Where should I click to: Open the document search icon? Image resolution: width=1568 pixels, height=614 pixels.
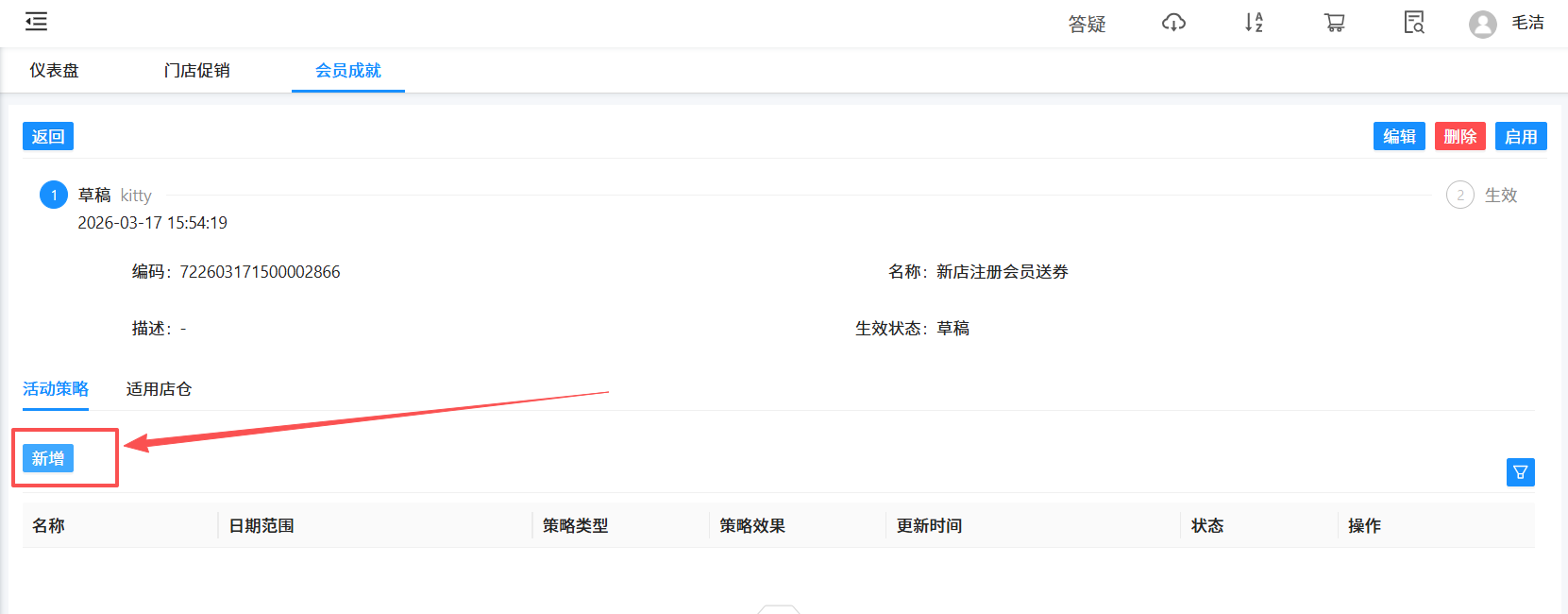pyautogui.click(x=1413, y=23)
